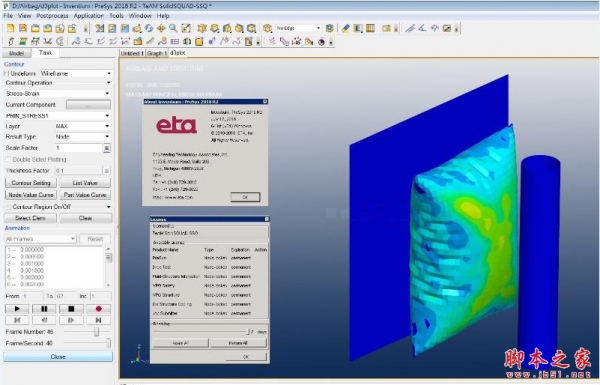Jump to the first animation frame
Screen dimensions: 600x385
(17, 320)
